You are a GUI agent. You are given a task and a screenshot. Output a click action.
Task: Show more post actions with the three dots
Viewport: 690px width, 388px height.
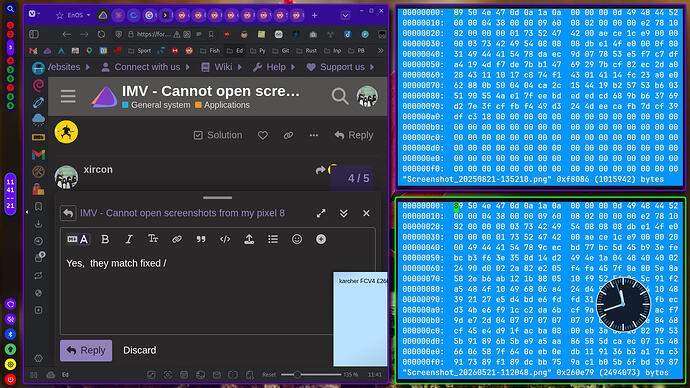(x=314, y=135)
